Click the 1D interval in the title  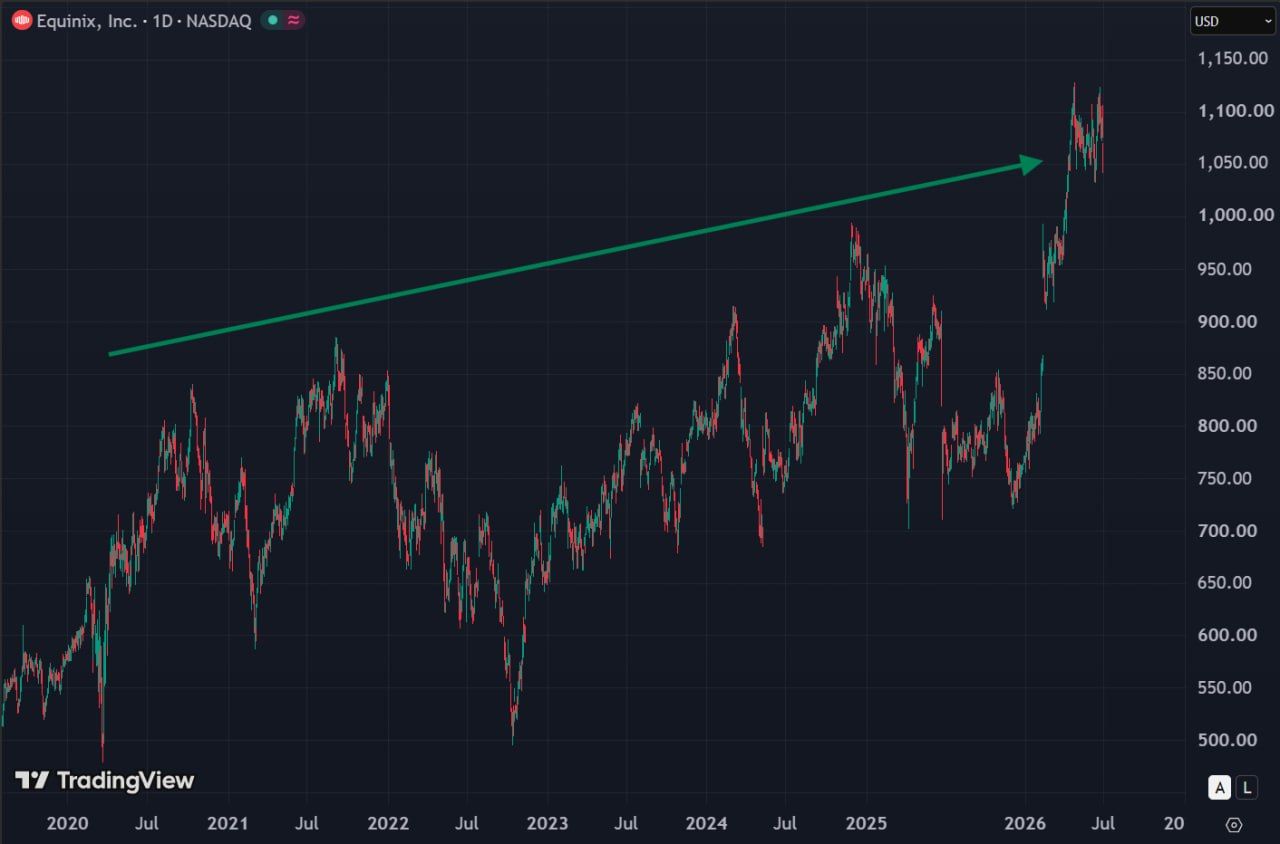(x=163, y=20)
